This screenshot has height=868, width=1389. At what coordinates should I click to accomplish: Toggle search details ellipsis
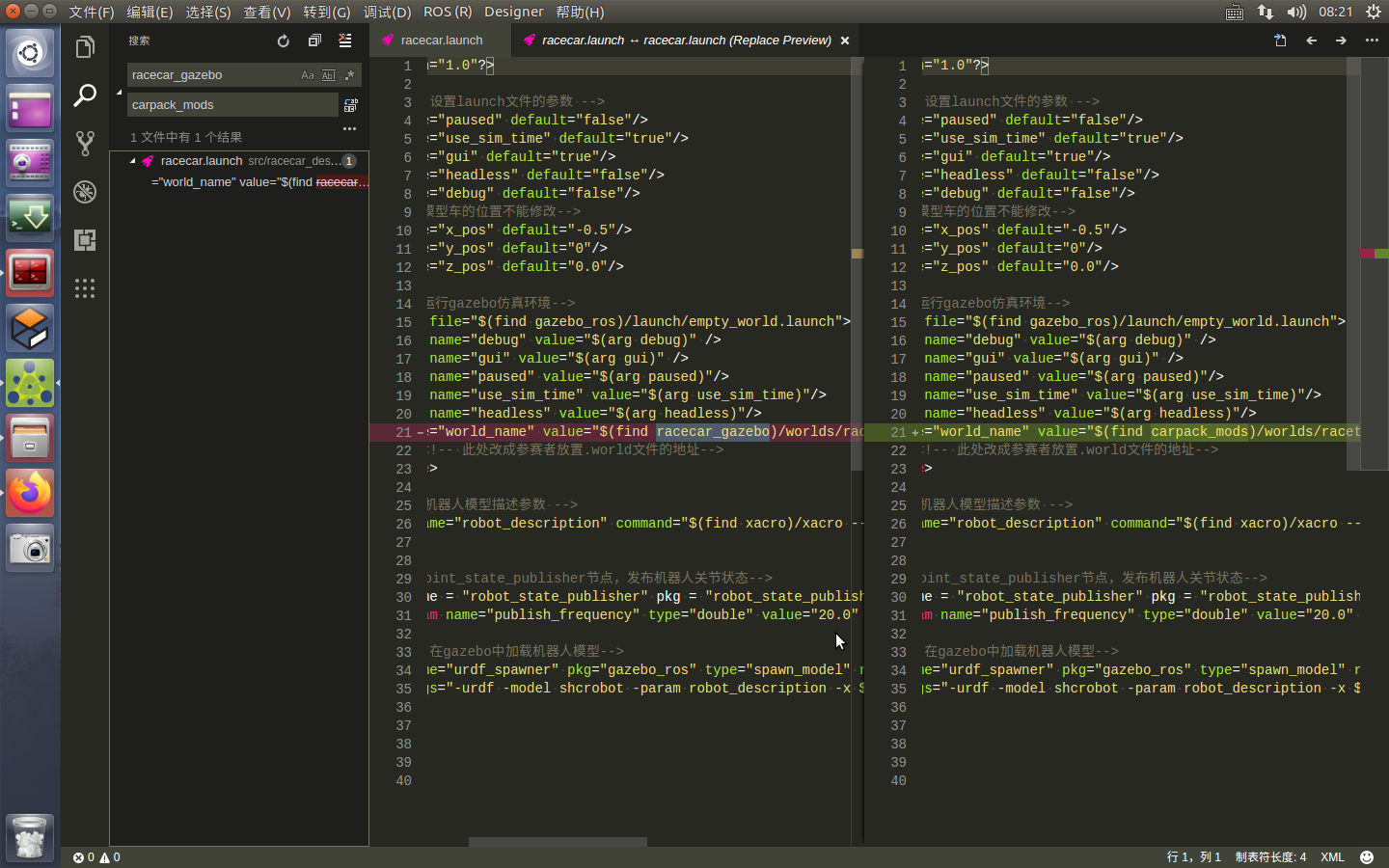(x=349, y=128)
